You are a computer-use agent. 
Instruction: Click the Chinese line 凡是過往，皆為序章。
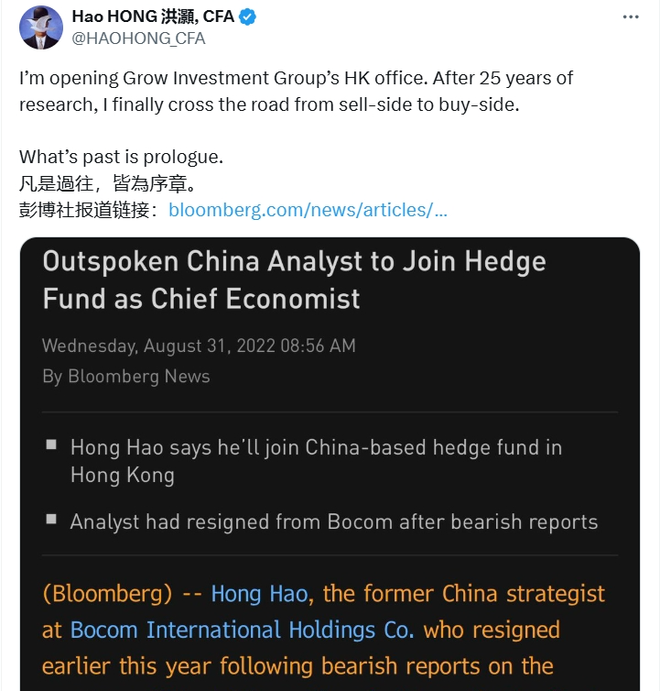(x=107, y=184)
